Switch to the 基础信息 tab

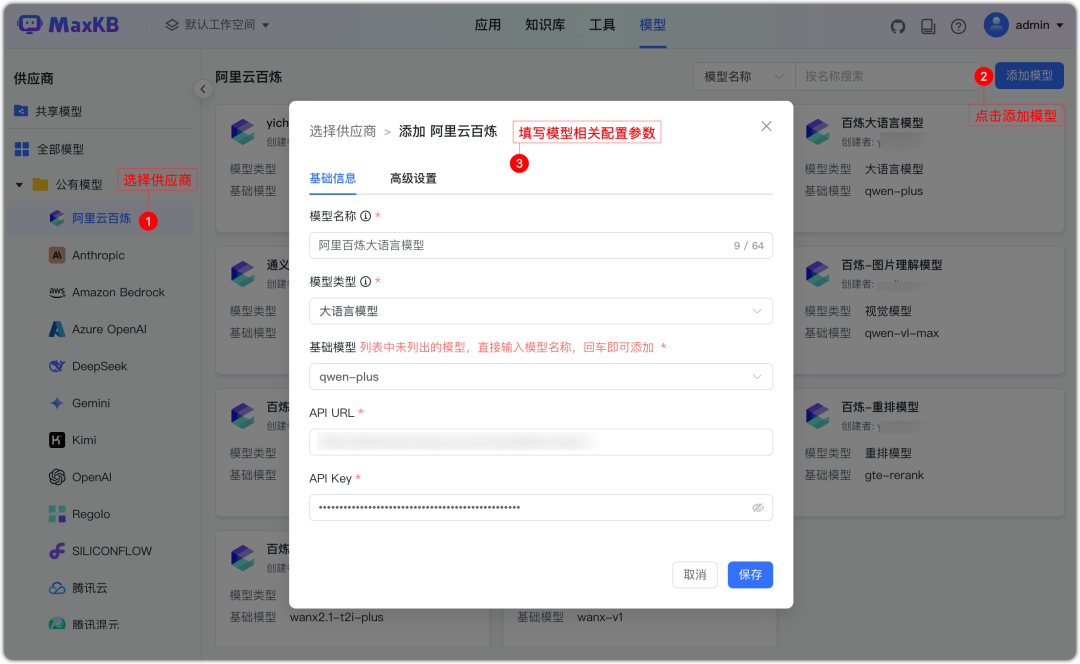(x=333, y=178)
